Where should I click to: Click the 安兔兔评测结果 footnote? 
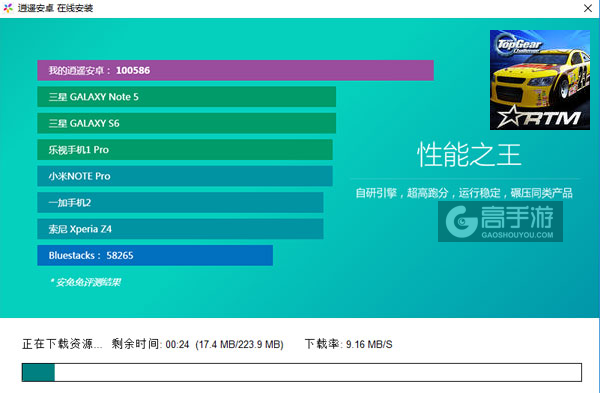(x=86, y=282)
